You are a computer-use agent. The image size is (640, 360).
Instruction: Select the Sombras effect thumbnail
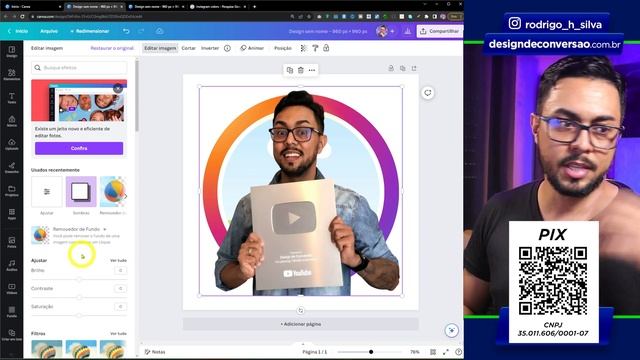click(x=81, y=192)
